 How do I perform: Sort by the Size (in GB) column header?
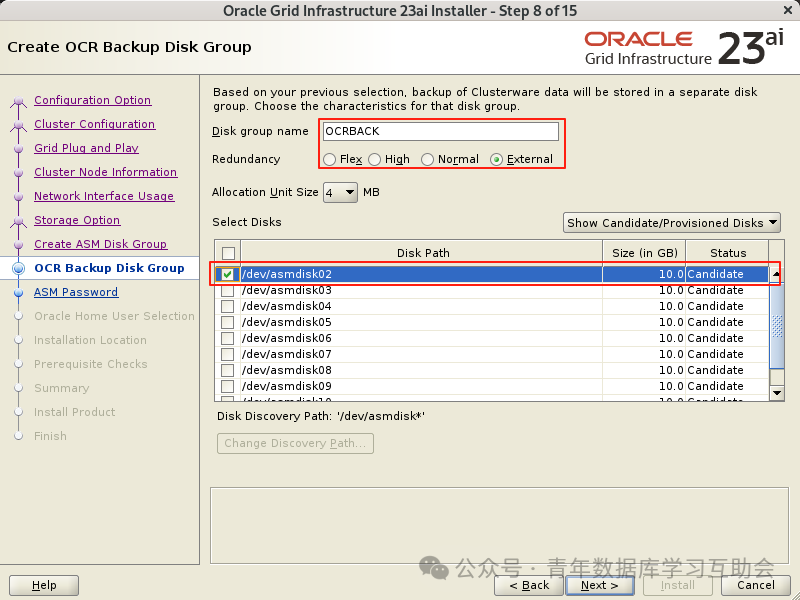(x=644, y=253)
